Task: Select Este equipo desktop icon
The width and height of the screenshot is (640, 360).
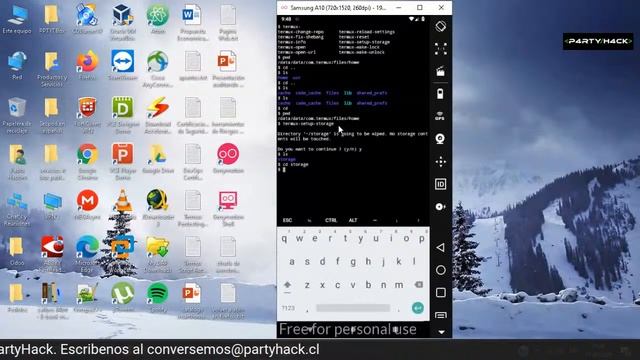Action: (17, 19)
